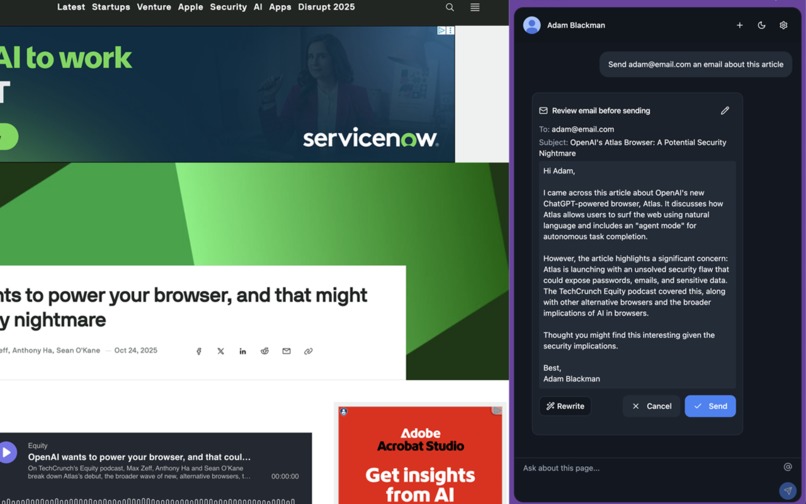
Task: Click the Oct 24, 2025 date
Action: click(136, 350)
